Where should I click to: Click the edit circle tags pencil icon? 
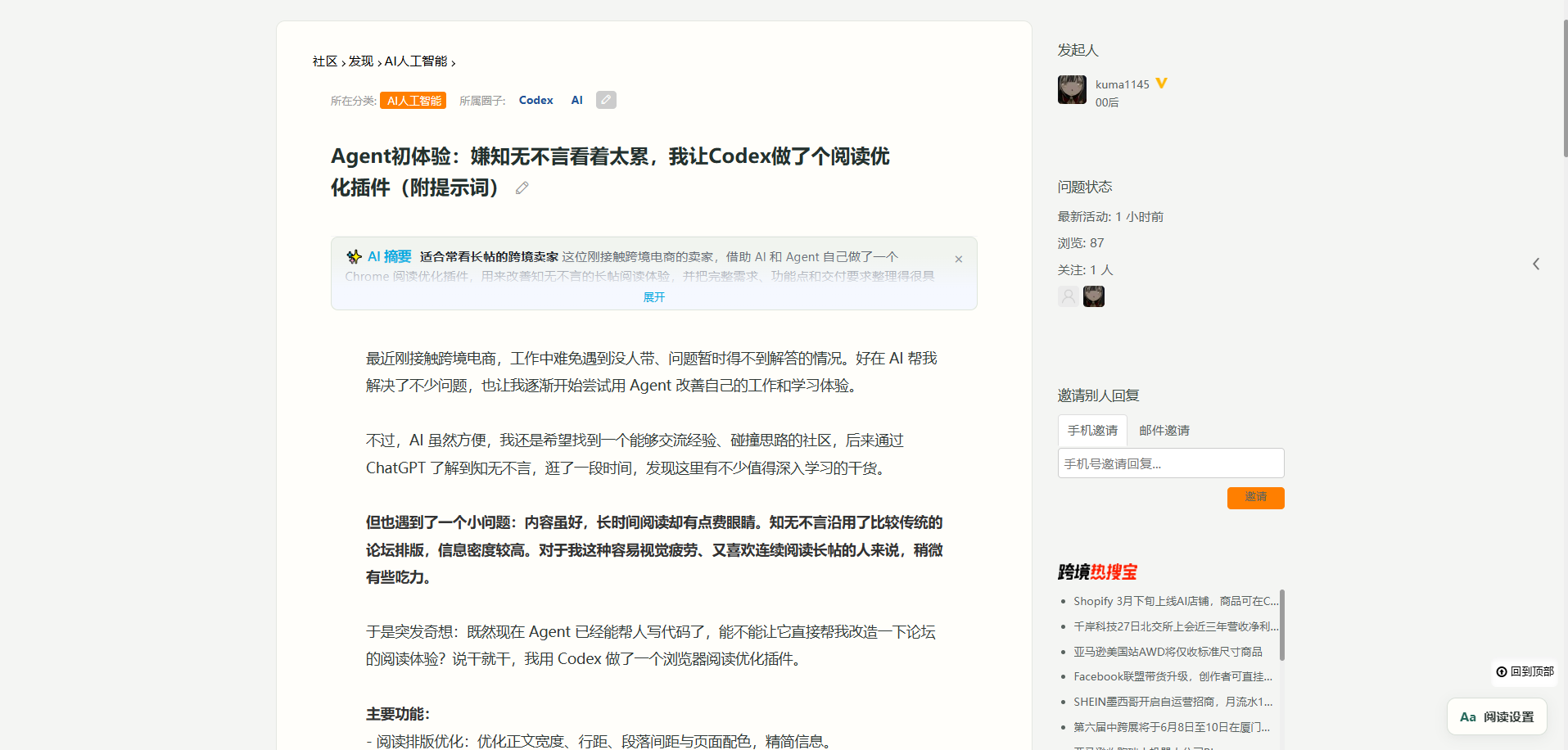point(606,100)
